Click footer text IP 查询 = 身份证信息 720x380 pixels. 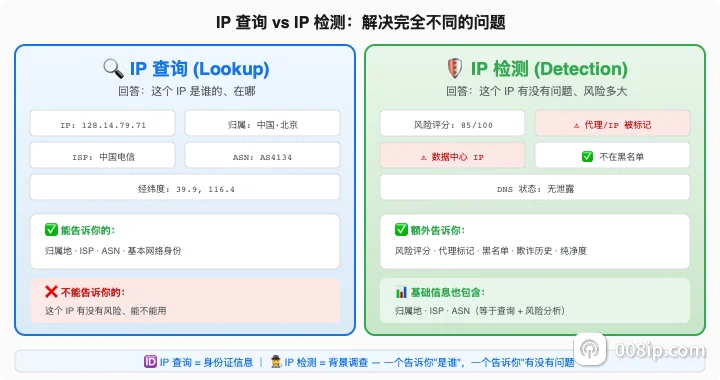point(206,362)
